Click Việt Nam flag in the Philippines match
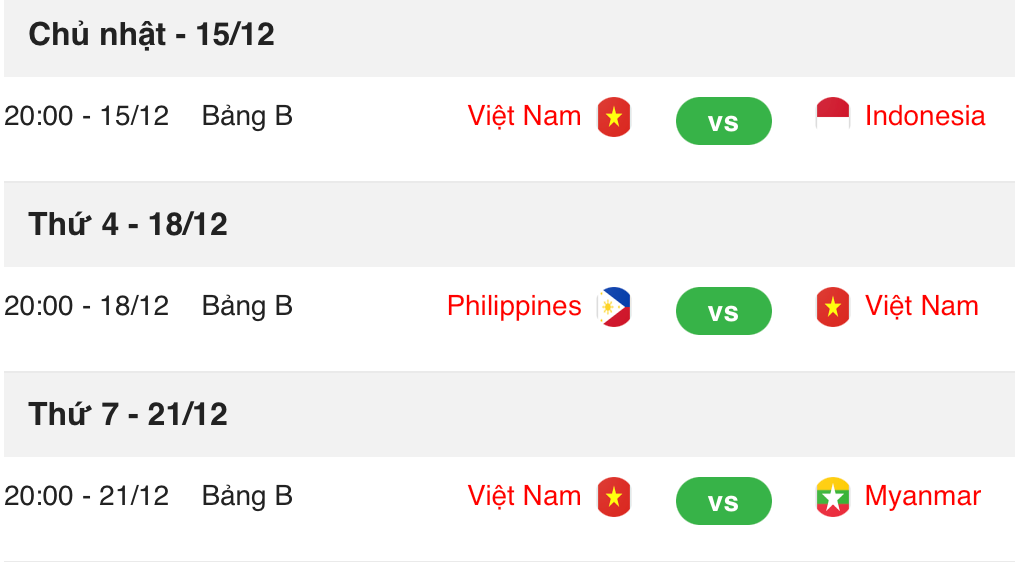 [832, 306]
